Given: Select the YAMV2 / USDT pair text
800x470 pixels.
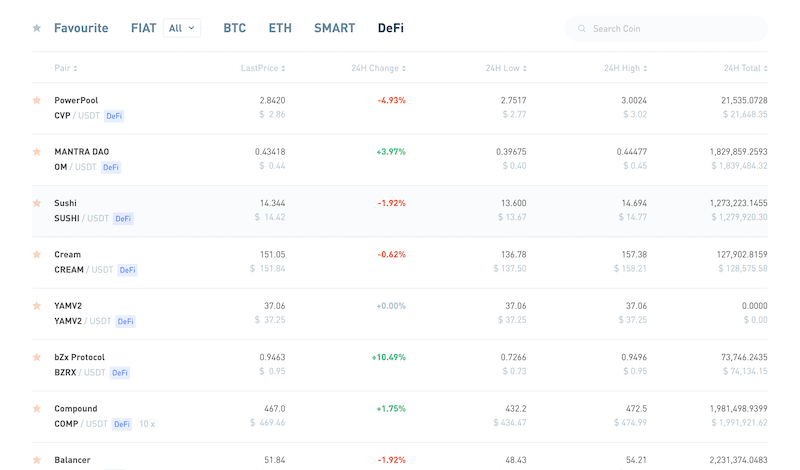Looking at the screenshot, I should 83,321.
